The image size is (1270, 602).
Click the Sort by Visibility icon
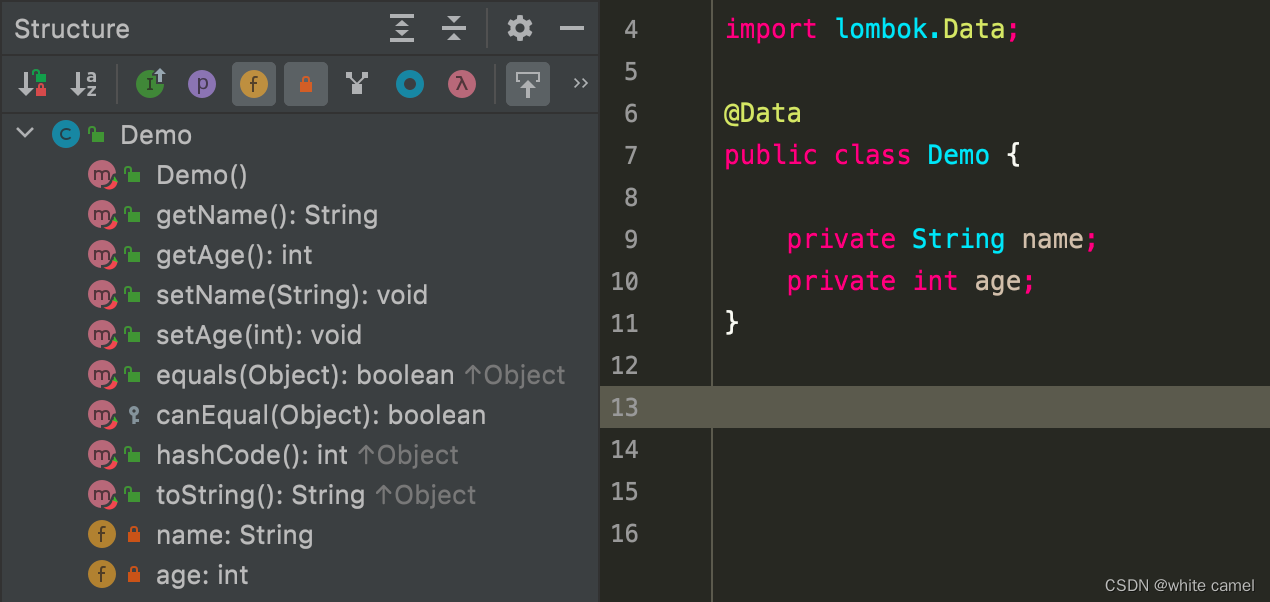pos(33,84)
